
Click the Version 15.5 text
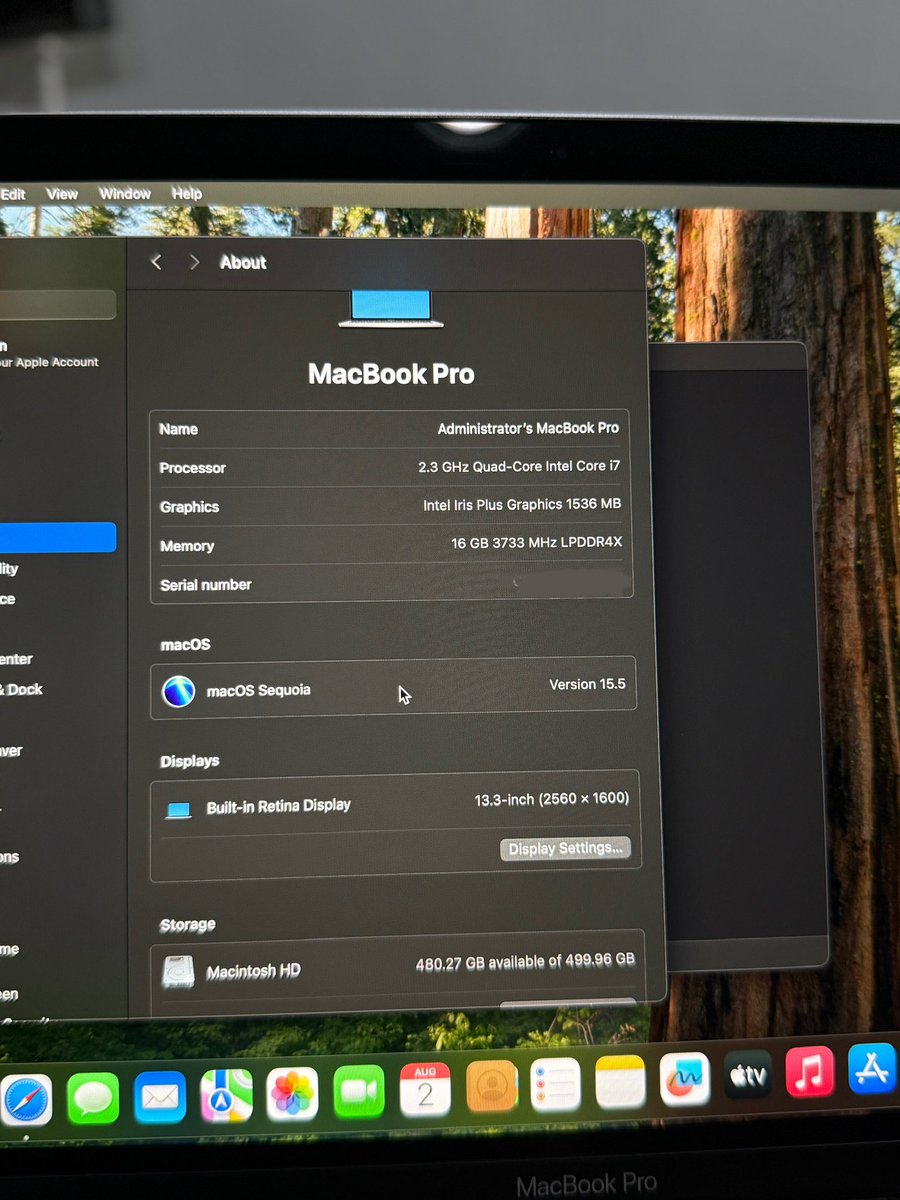click(588, 685)
